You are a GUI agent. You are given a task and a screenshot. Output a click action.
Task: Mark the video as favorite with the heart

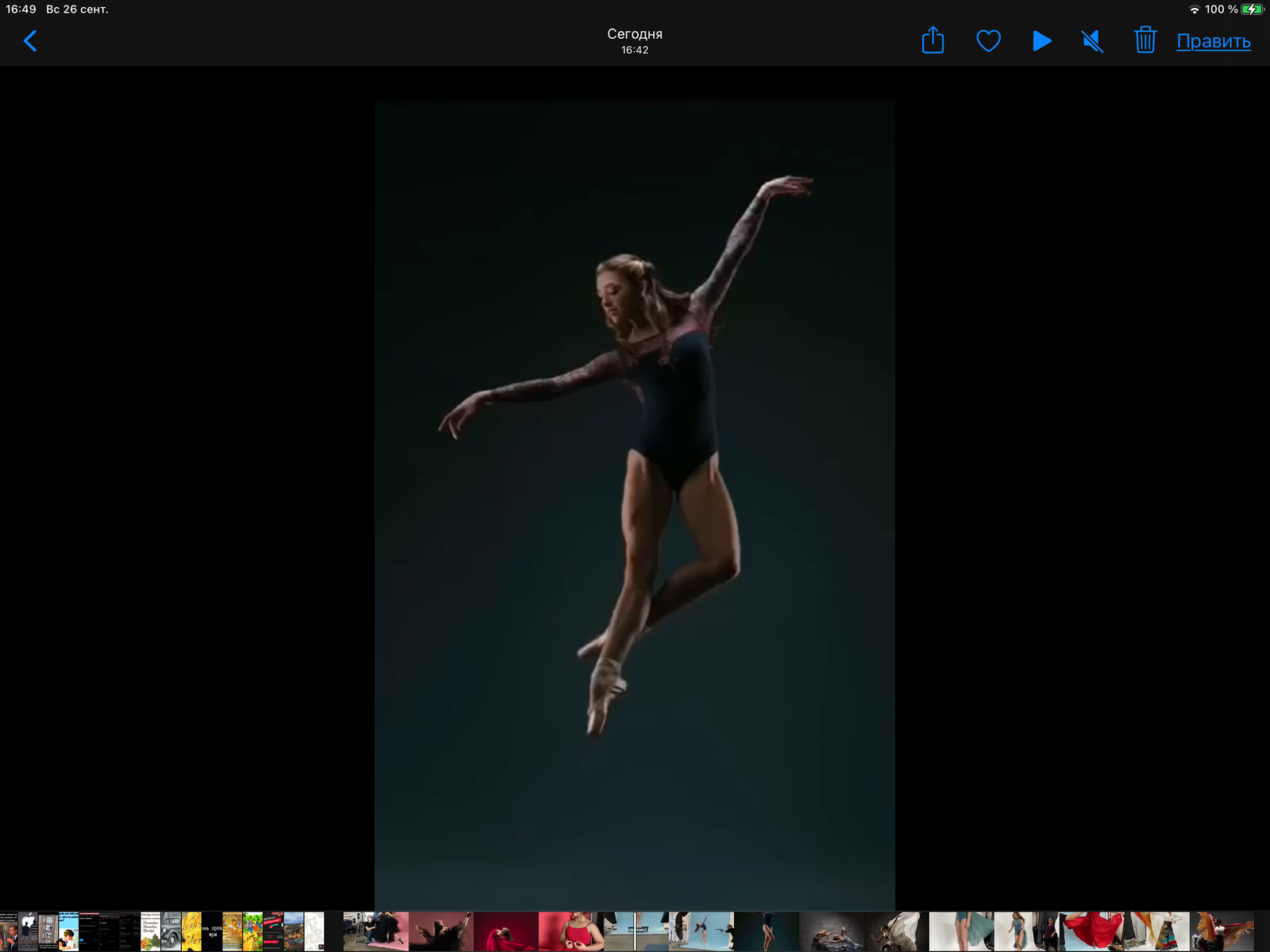[x=988, y=40]
